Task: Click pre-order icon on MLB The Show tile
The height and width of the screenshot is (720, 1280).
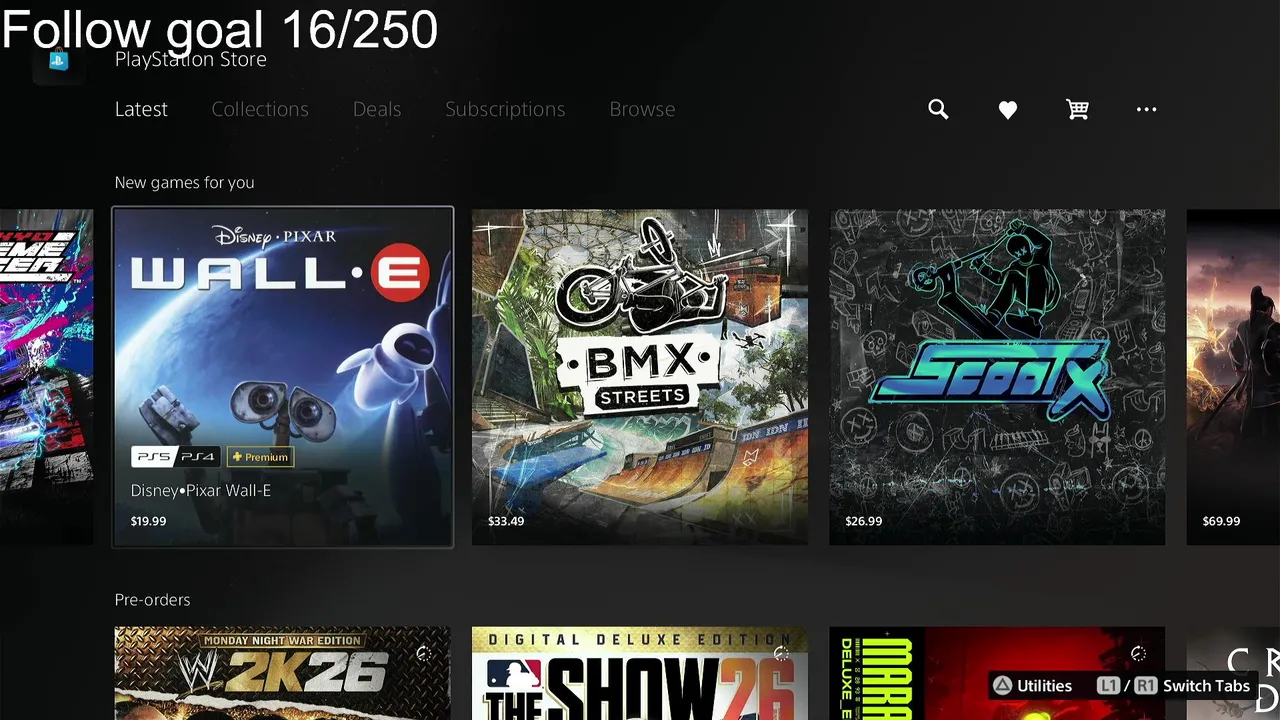Action: pos(781,654)
